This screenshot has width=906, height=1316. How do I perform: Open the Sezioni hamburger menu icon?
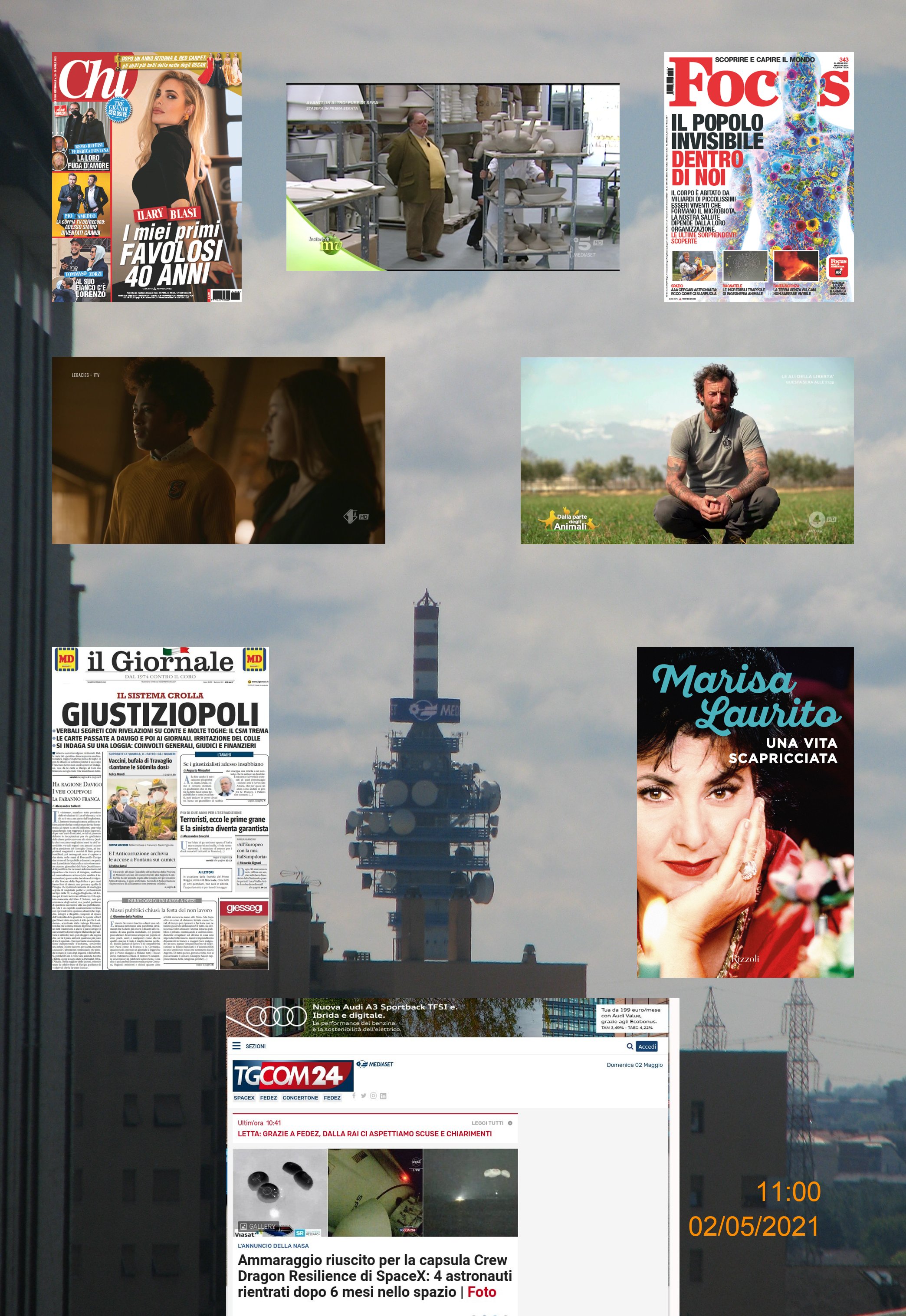(x=237, y=1046)
